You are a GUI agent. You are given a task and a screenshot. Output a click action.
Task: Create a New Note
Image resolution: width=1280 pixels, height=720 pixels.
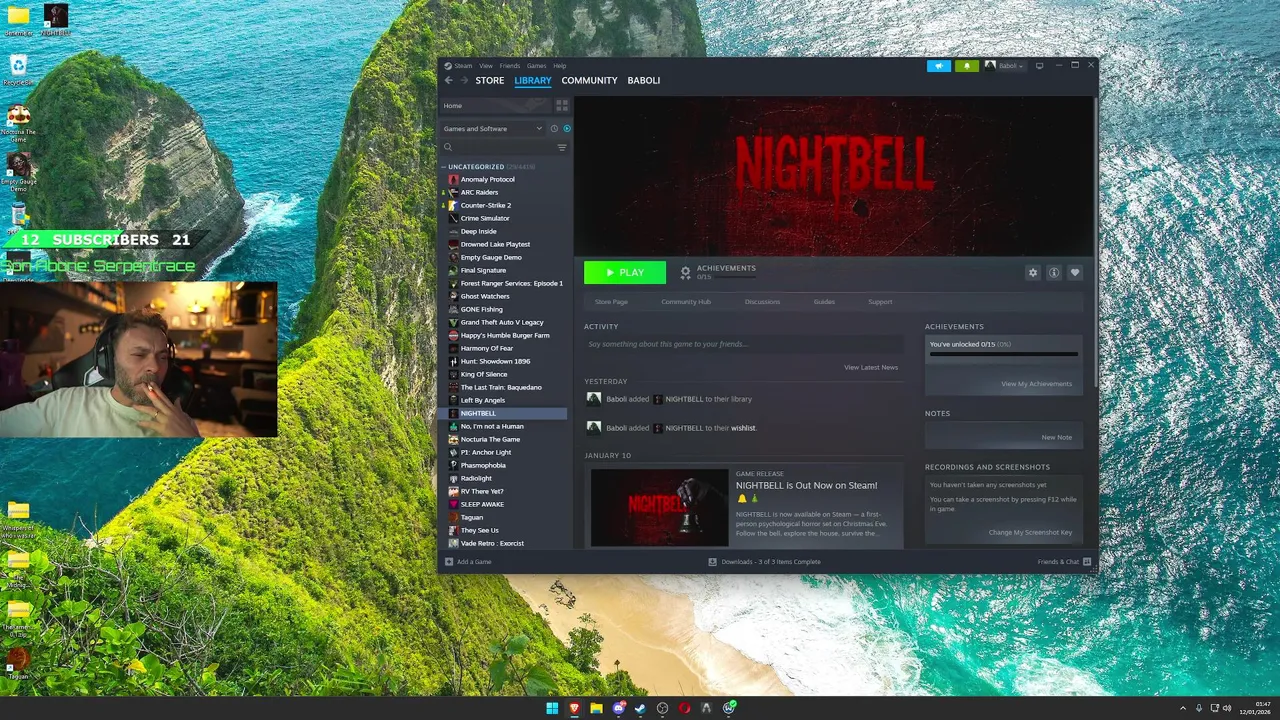(x=1056, y=437)
